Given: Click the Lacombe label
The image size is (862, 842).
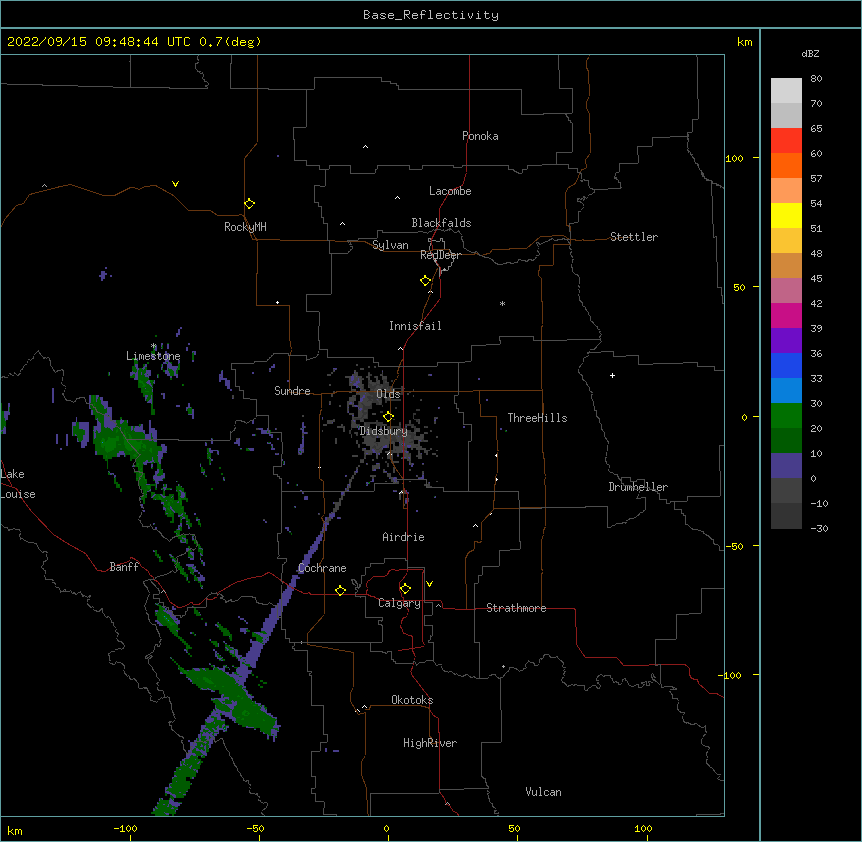Looking at the screenshot, I should pos(450,191).
